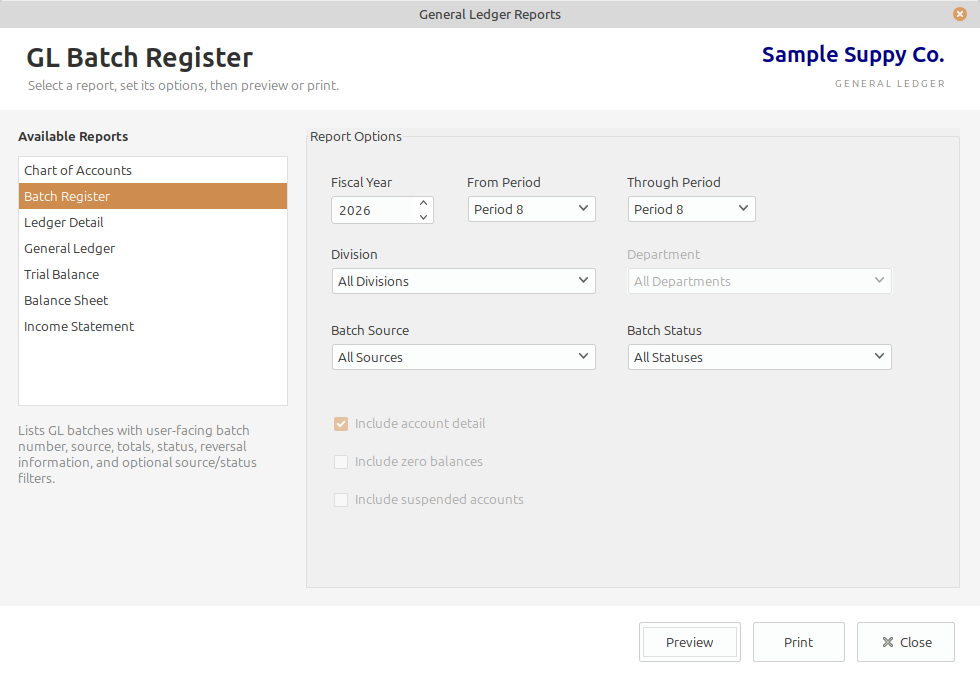Viewport: 980px width, 678px height.
Task: Toggle Include account detail checkbox
Action: click(341, 424)
